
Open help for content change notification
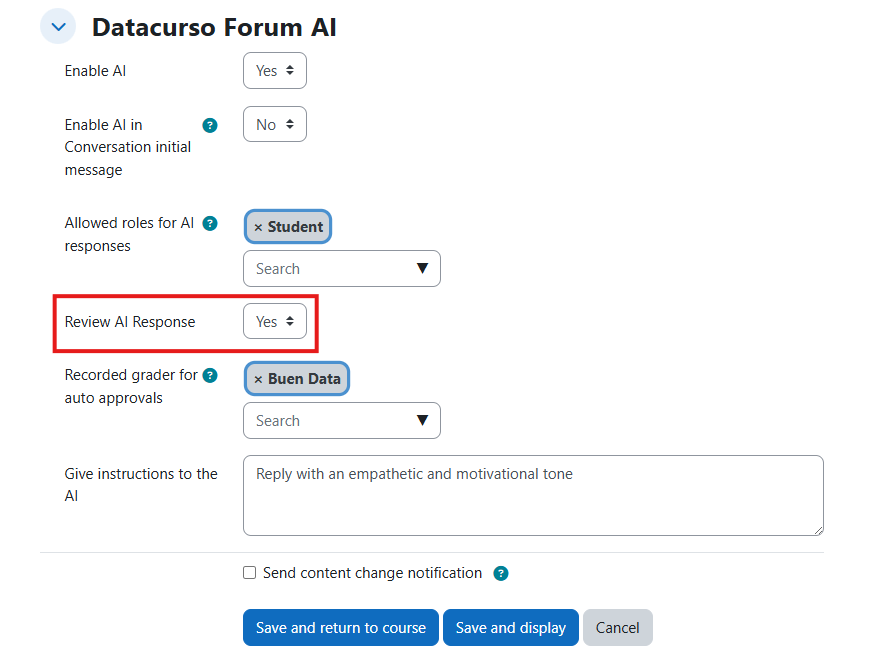coord(501,574)
